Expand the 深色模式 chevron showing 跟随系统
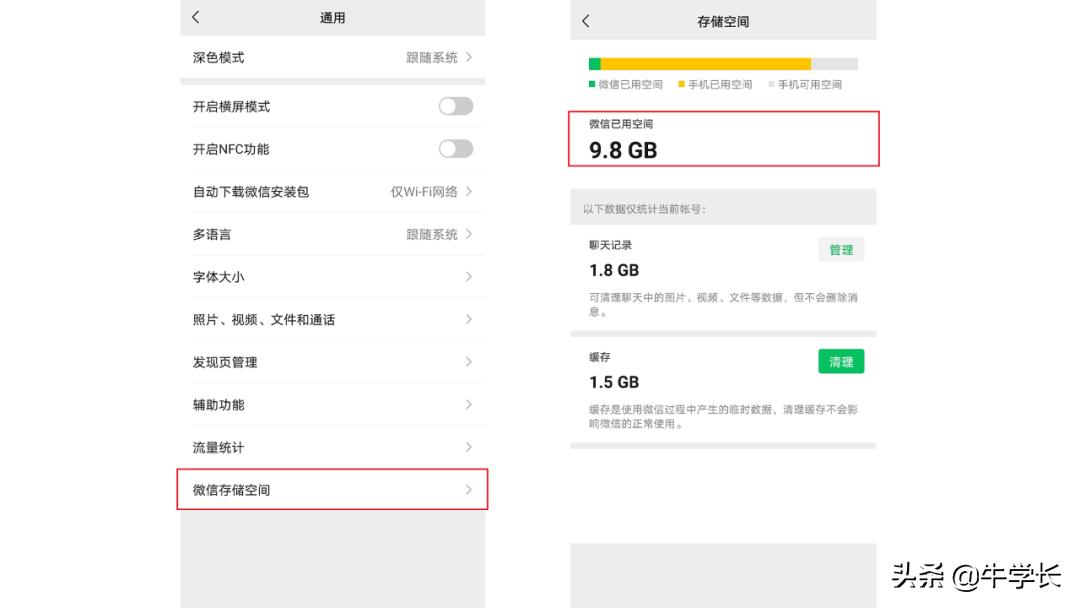The width and height of the screenshot is (1080, 608). point(470,57)
